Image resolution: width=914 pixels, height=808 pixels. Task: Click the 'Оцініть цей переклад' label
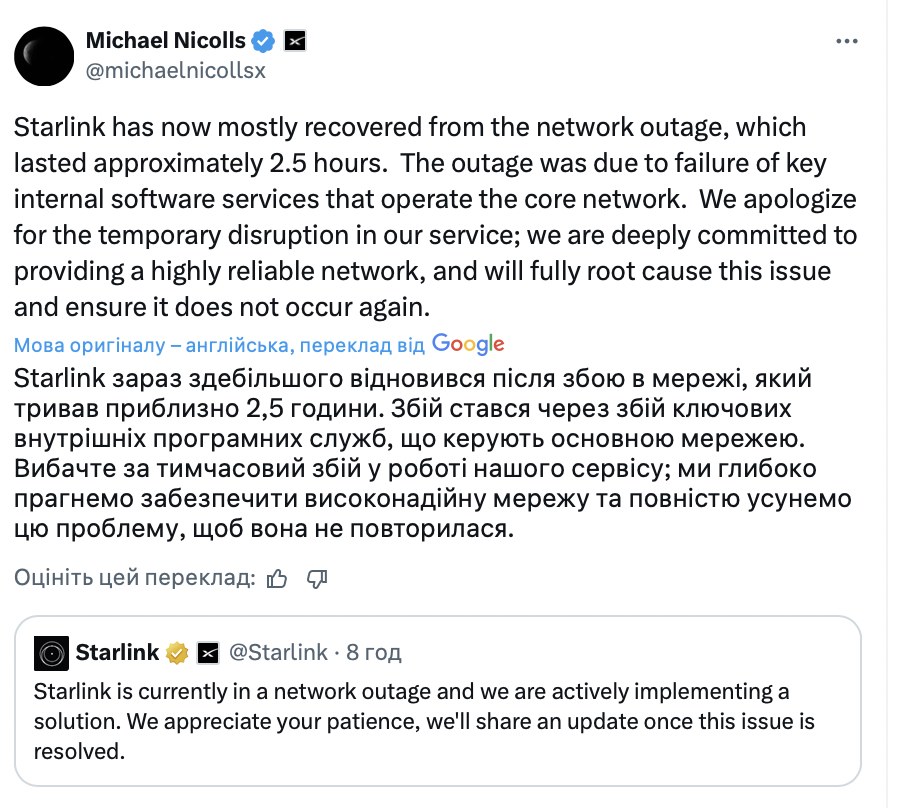click(135, 578)
